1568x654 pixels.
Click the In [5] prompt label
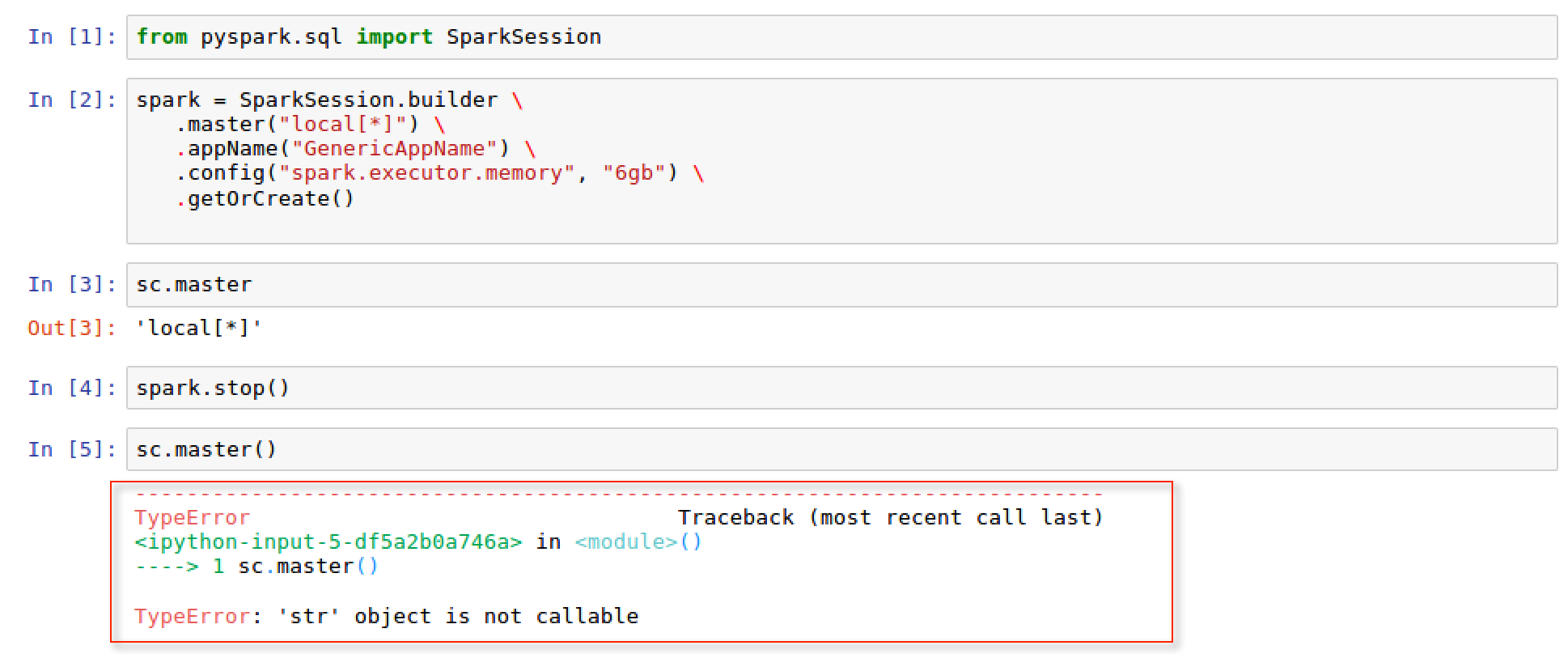pos(72,450)
